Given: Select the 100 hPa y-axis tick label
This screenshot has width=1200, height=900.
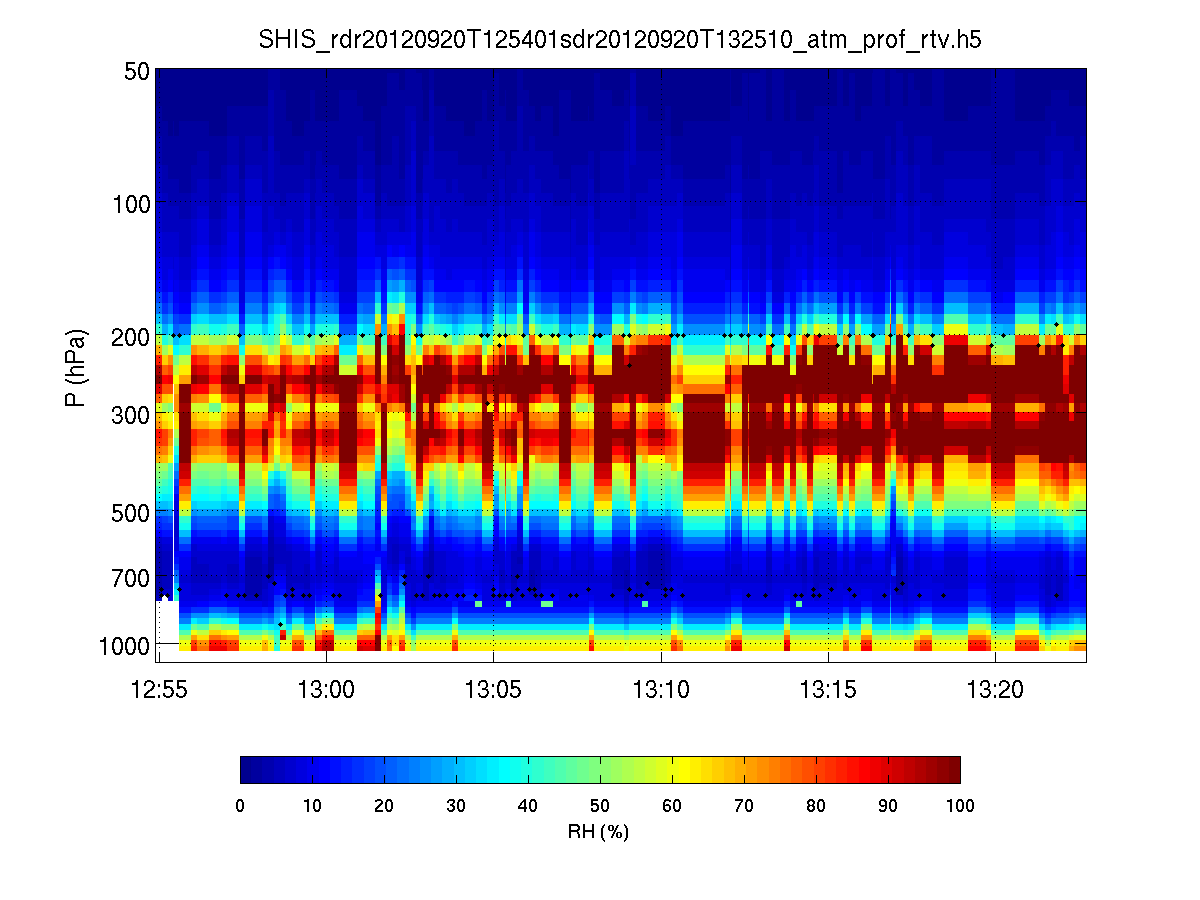Looking at the screenshot, I should (x=125, y=204).
